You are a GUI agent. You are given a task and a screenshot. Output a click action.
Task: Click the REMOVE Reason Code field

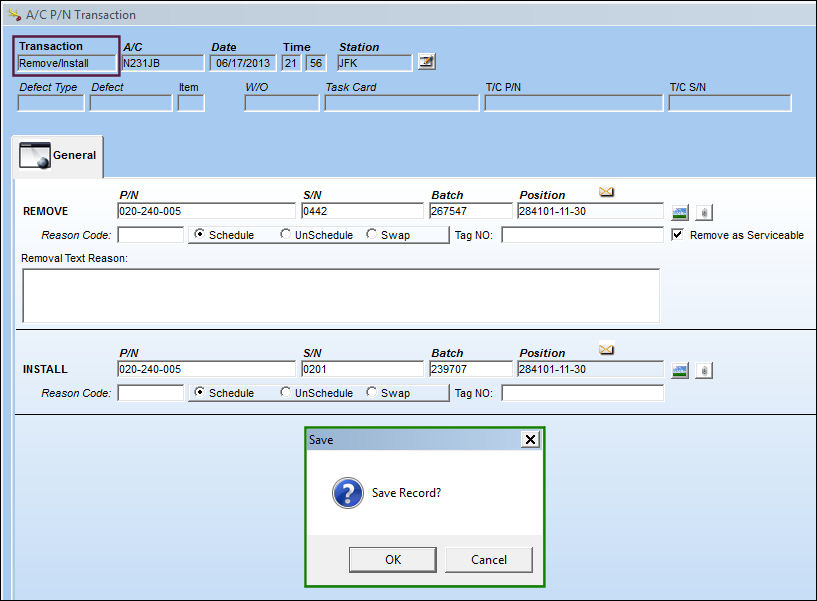click(x=151, y=235)
